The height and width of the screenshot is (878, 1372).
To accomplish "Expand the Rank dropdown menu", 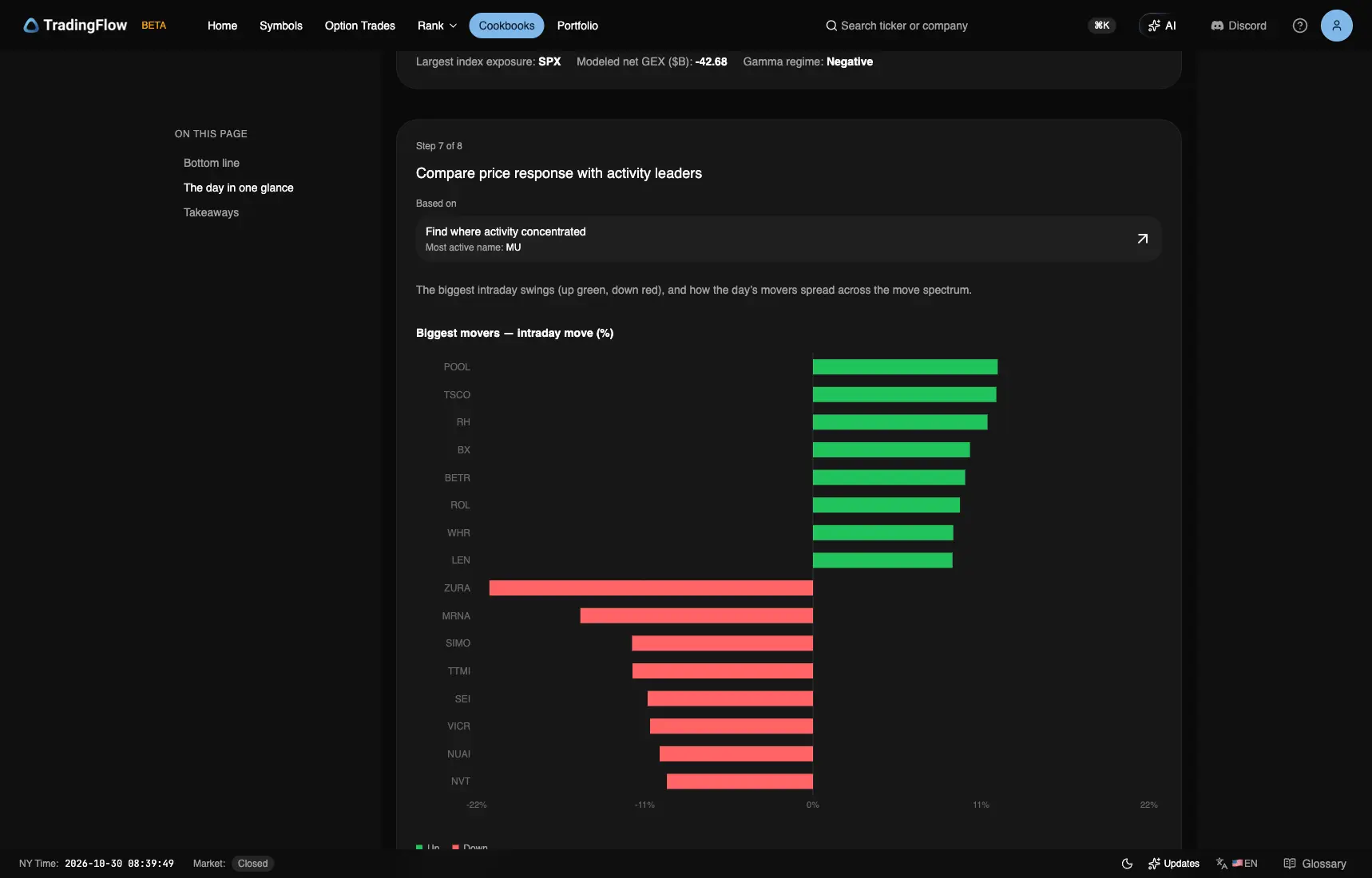I will click(x=437, y=26).
